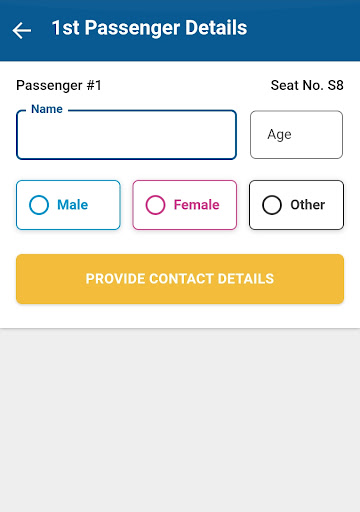
Task: Choose the blue-bordered Male gender box
Action: 68,205
